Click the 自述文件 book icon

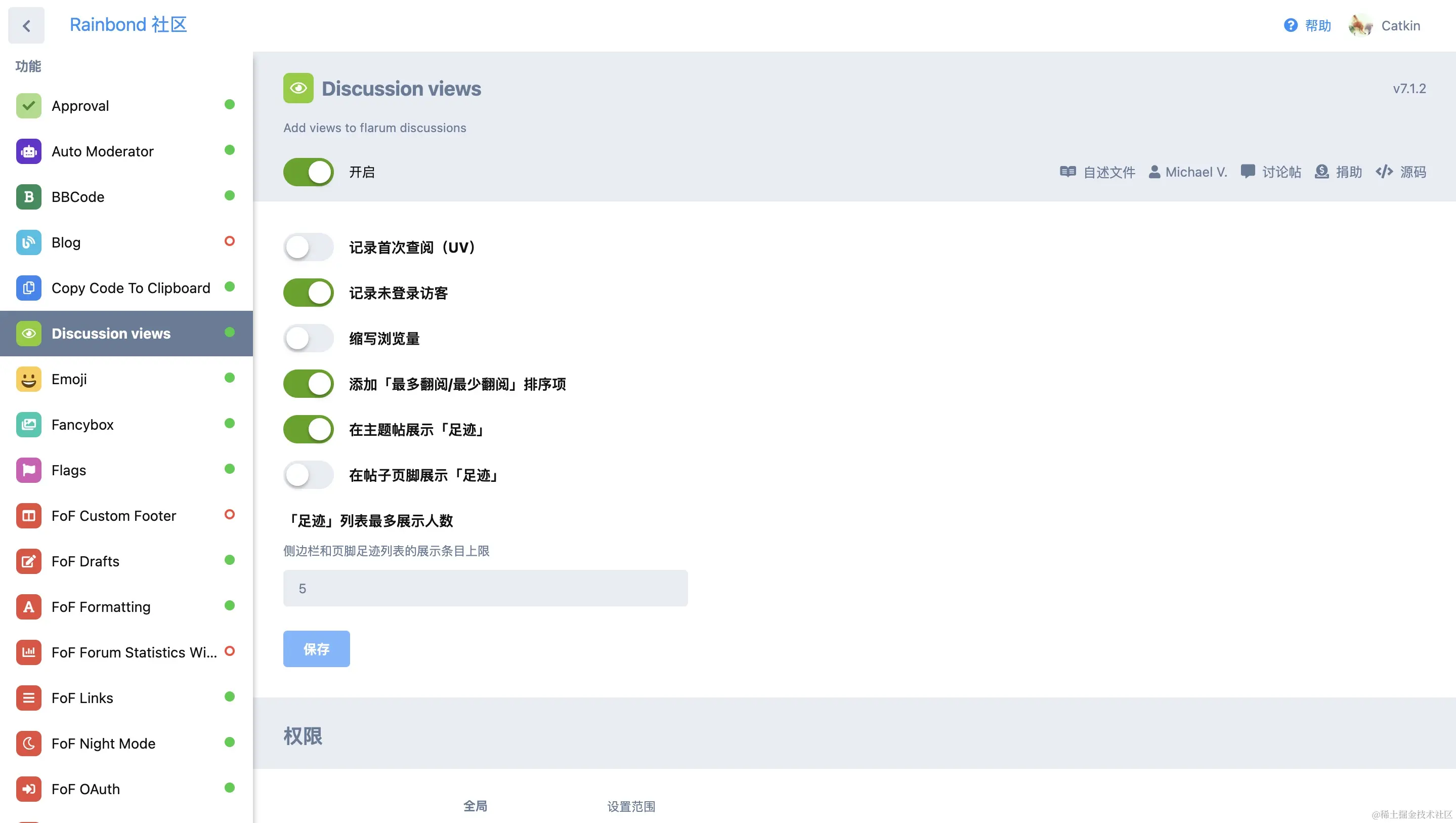tap(1067, 172)
